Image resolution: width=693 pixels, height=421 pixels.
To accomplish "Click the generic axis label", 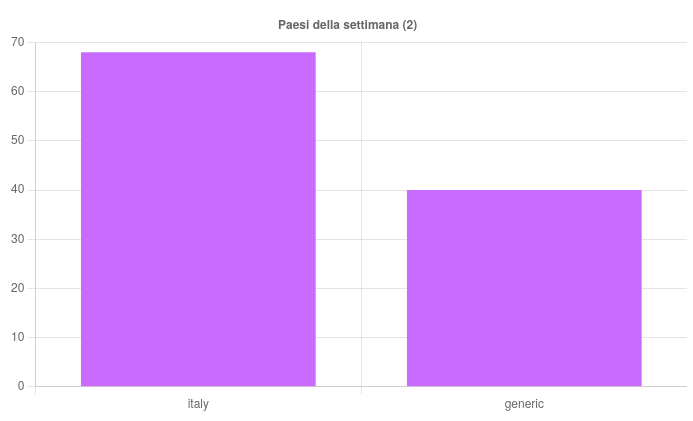I will click(x=524, y=404).
